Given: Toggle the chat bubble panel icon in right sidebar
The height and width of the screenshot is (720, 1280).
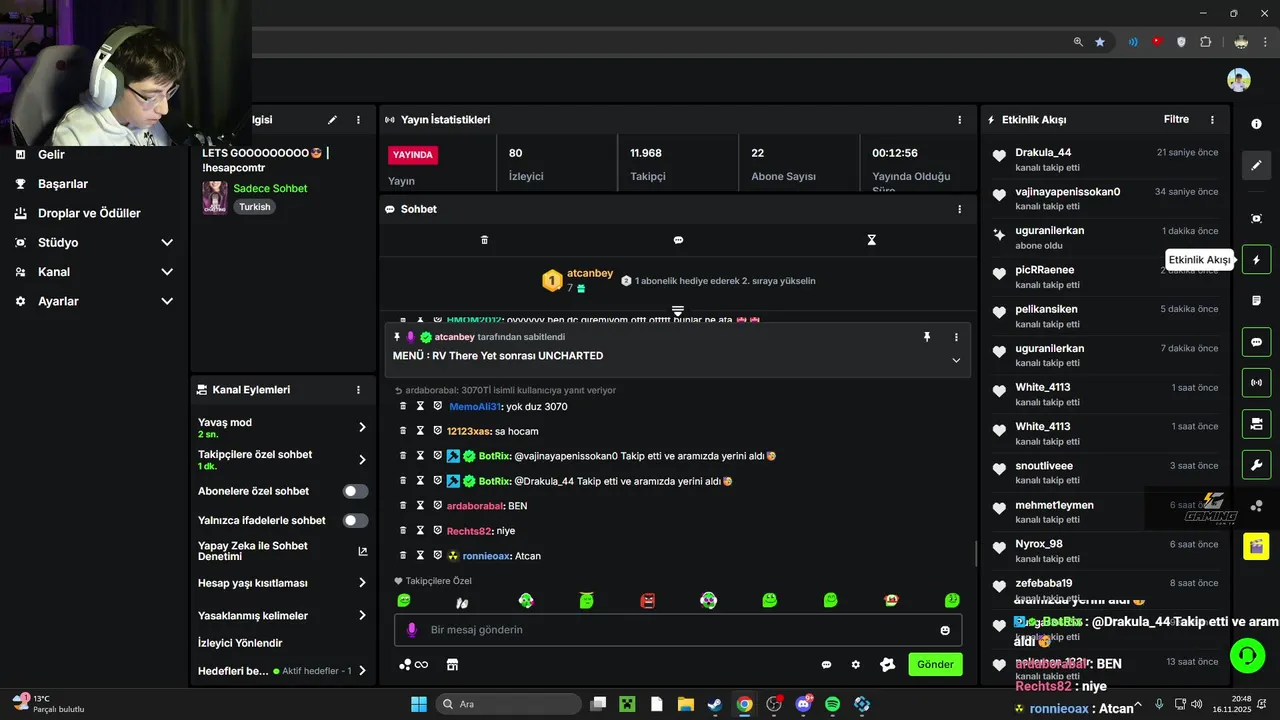Looking at the screenshot, I should tap(1256, 342).
